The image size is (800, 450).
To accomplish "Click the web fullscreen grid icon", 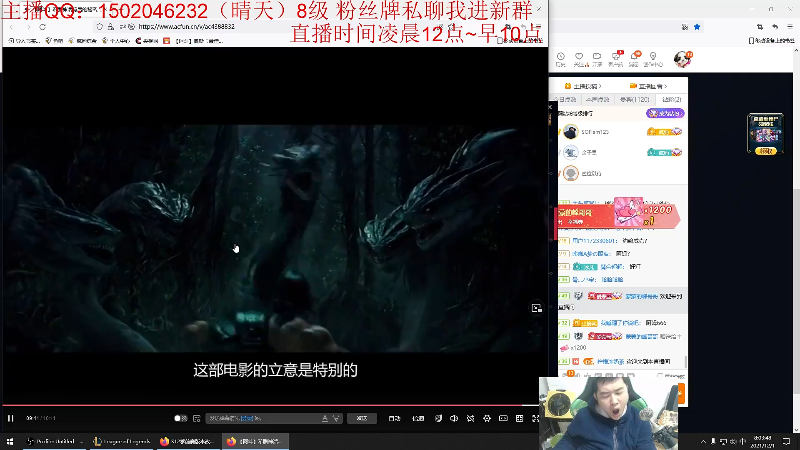I will 519,418.
